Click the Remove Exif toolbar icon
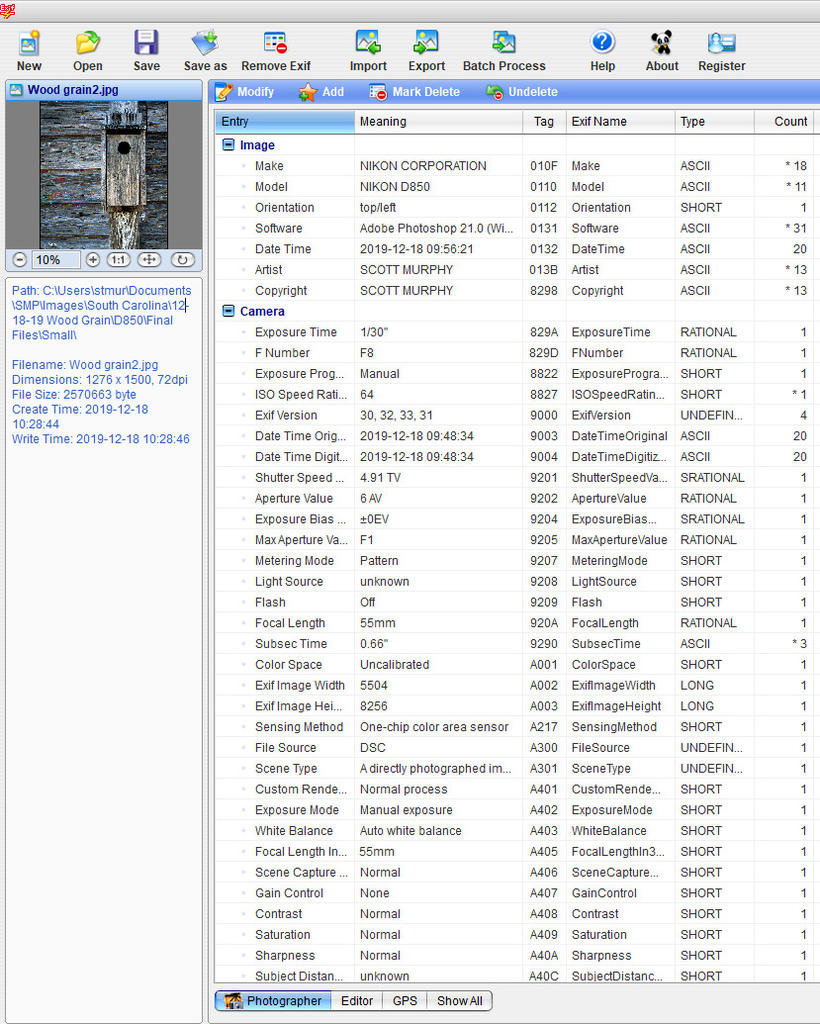 pyautogui.click(x=276, y=44)
